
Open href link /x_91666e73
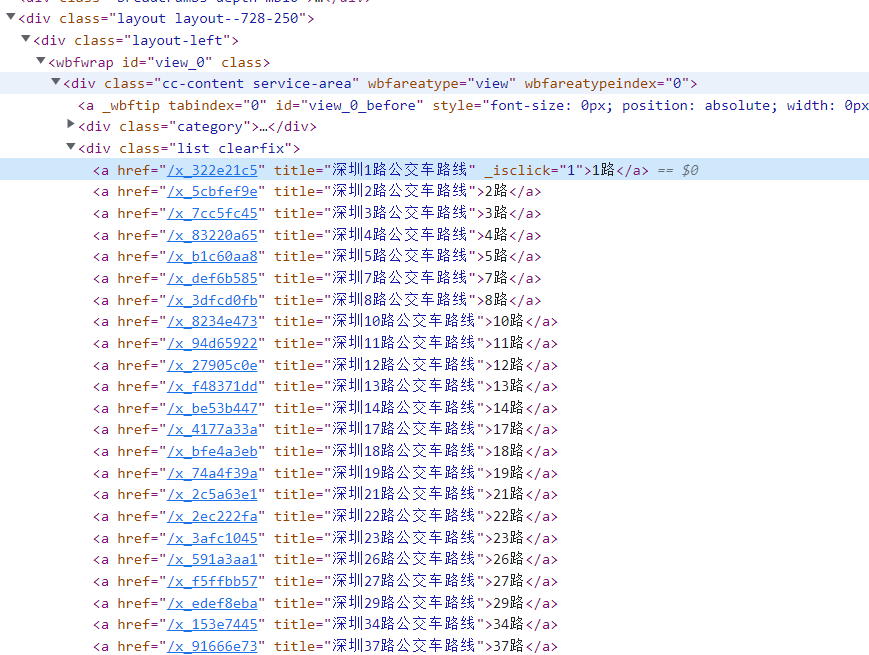(212, 646)
